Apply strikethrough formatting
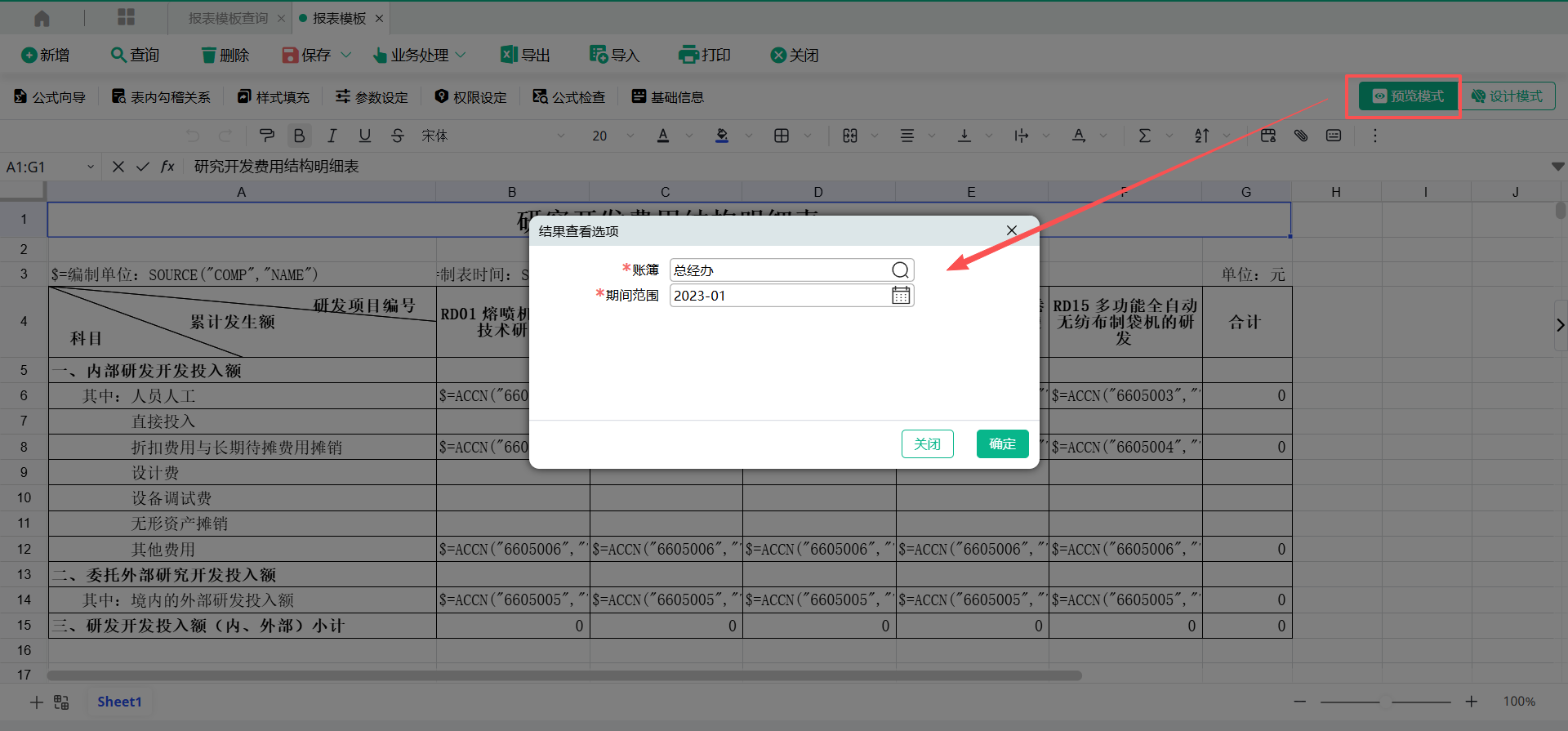This screenshot has width=1568, height=731. 397,136
